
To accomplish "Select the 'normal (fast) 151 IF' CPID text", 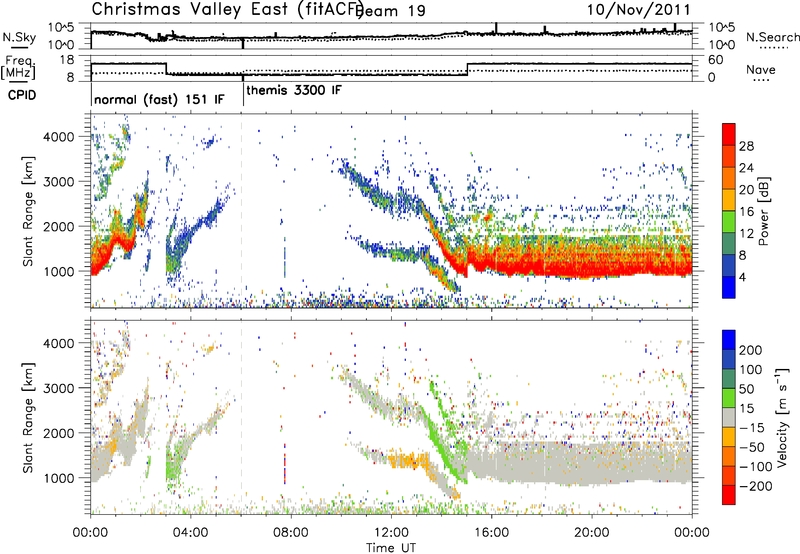I will [159, 99].
